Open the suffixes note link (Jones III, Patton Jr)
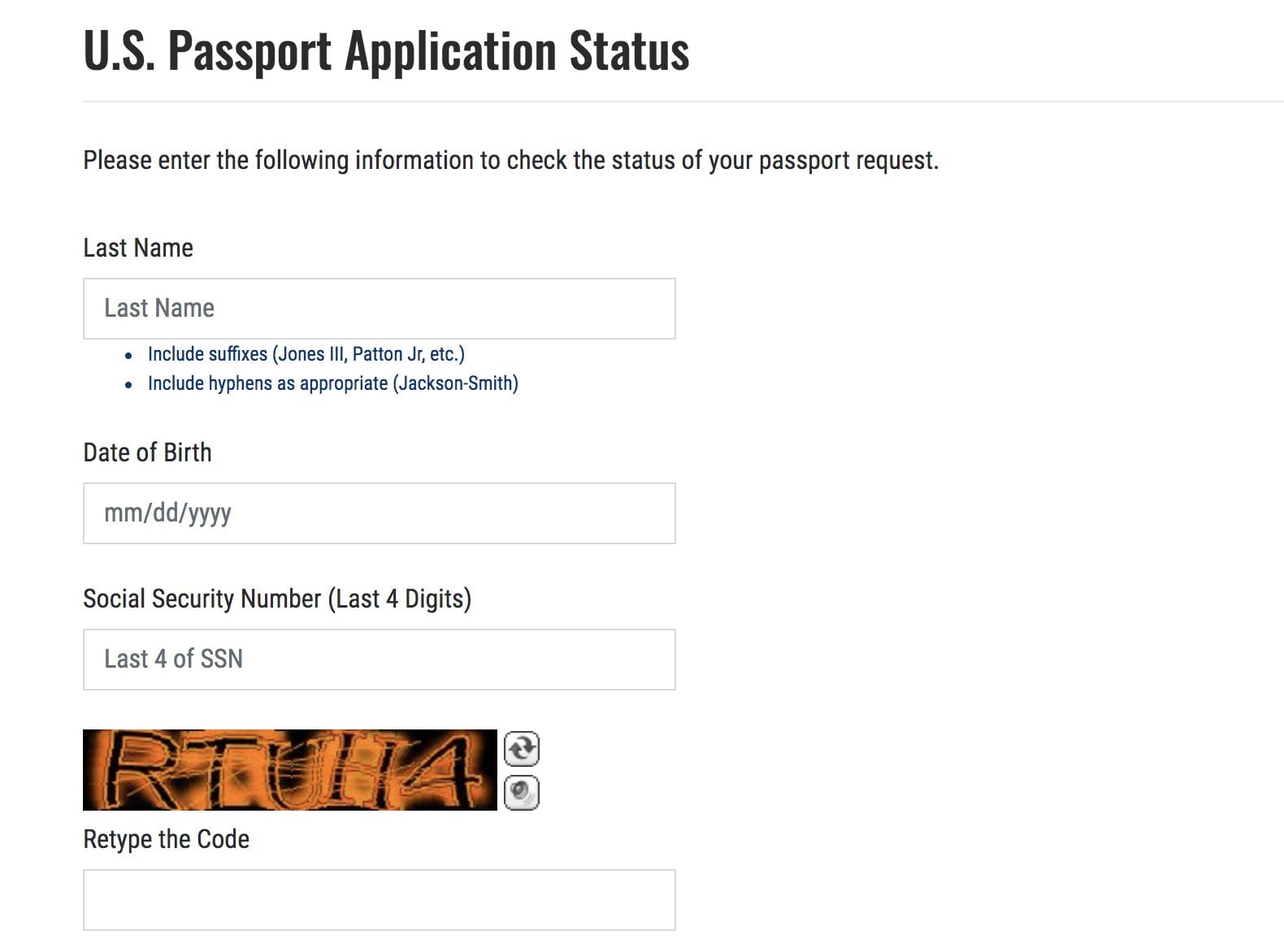 coord(305,353)
